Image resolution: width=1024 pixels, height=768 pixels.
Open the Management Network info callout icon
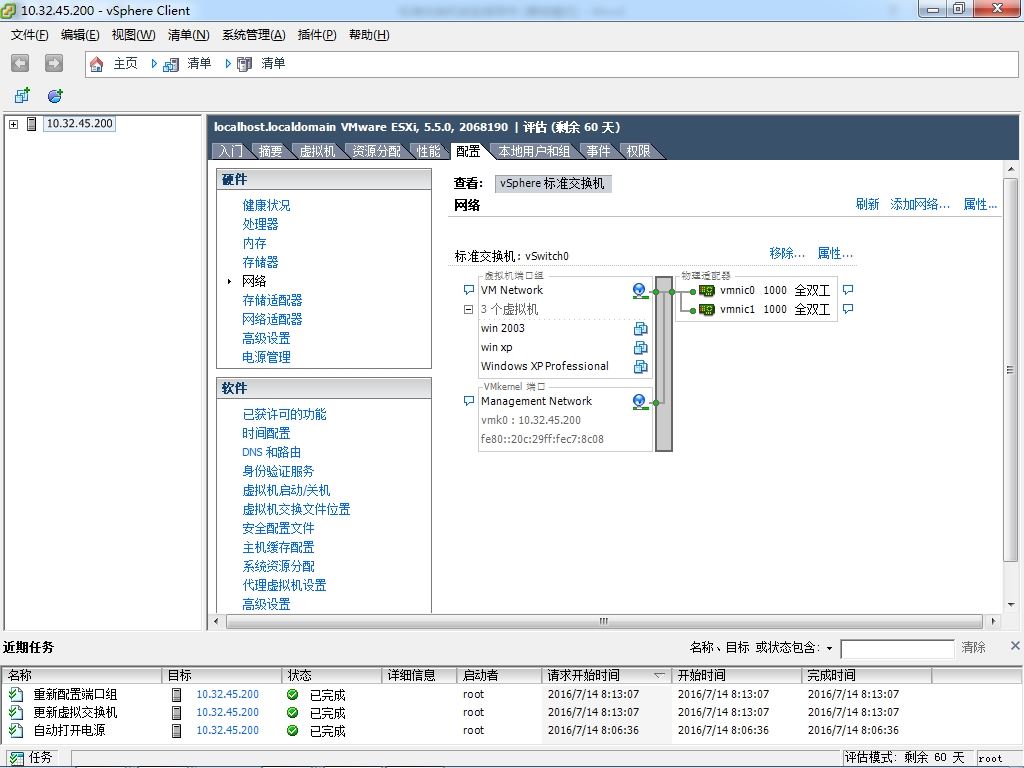pos(468,401)
